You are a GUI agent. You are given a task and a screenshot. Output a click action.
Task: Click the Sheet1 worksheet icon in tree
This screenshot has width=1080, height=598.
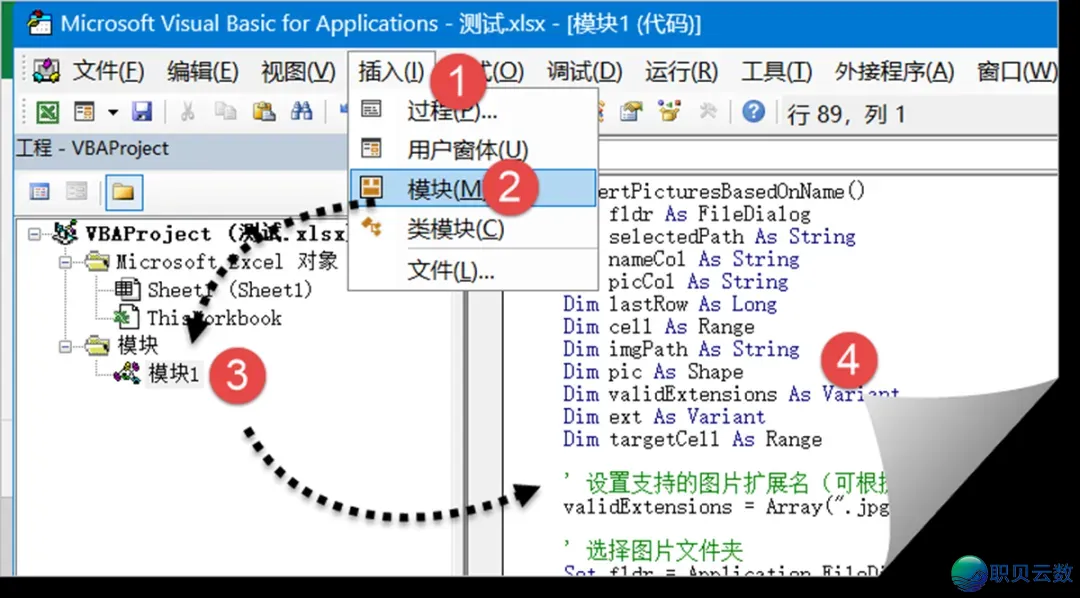click(127, 290)
